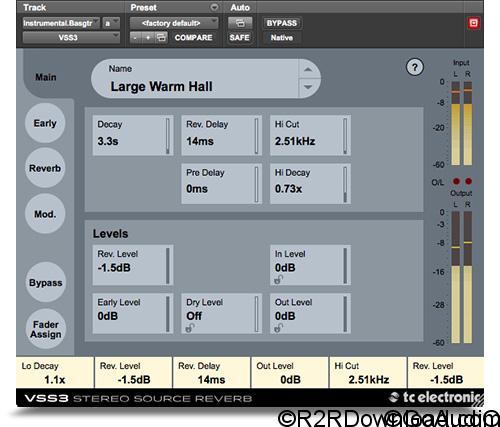This screenshot has height=427, width=500.
Task: Toggle the round Bypass button in sidebar
Action: pos(46,282)
